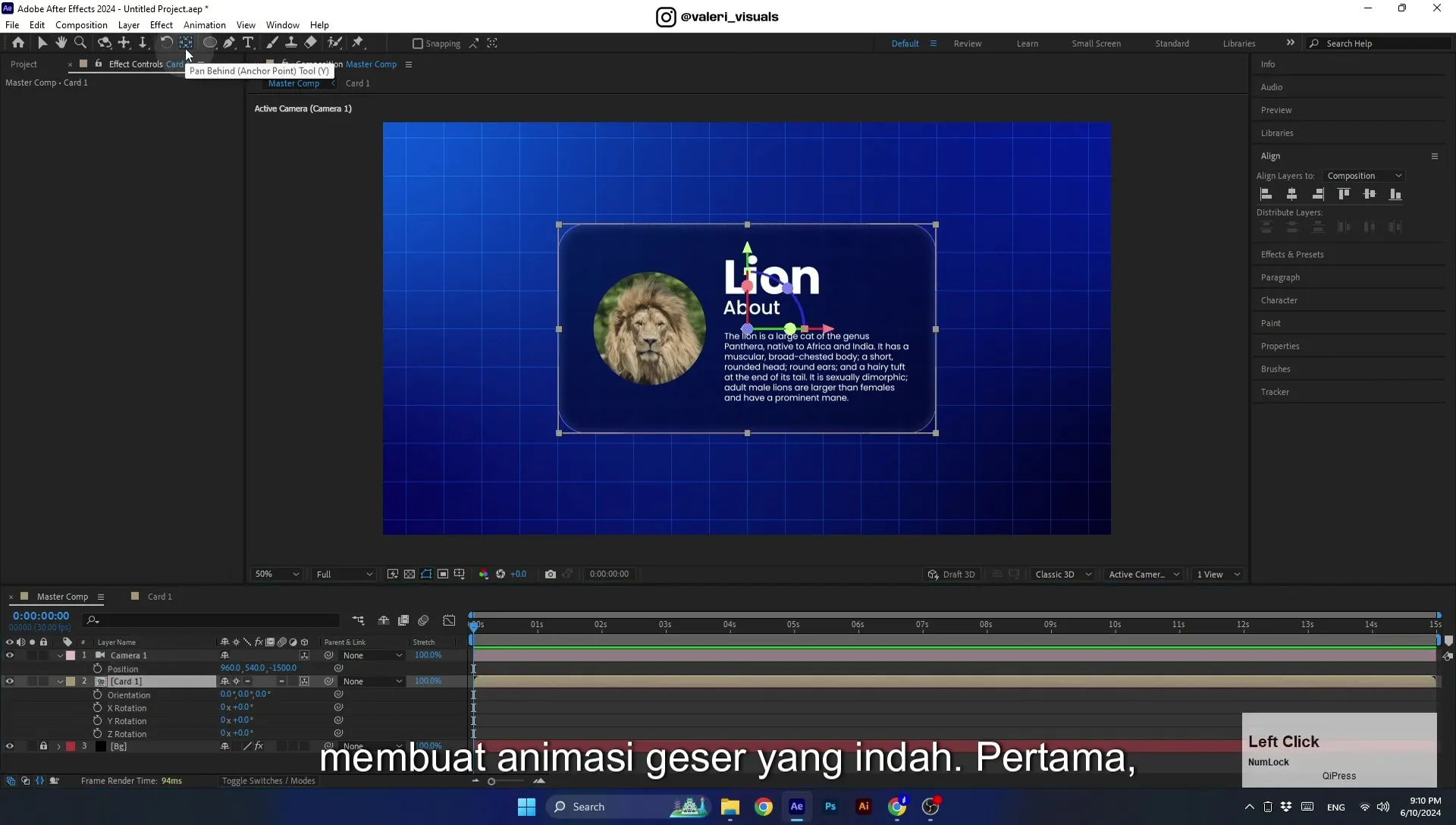Click the red label color swatch of Bg layer
Image resolution: width=1456 pixels, height=825 pixels.
[71, 746]
